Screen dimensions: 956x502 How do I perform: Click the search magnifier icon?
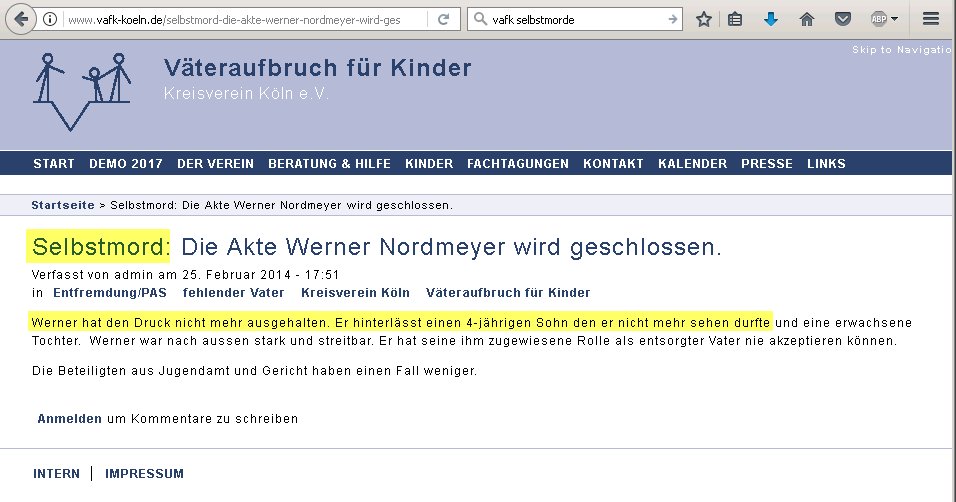click(x=480, y=20)
